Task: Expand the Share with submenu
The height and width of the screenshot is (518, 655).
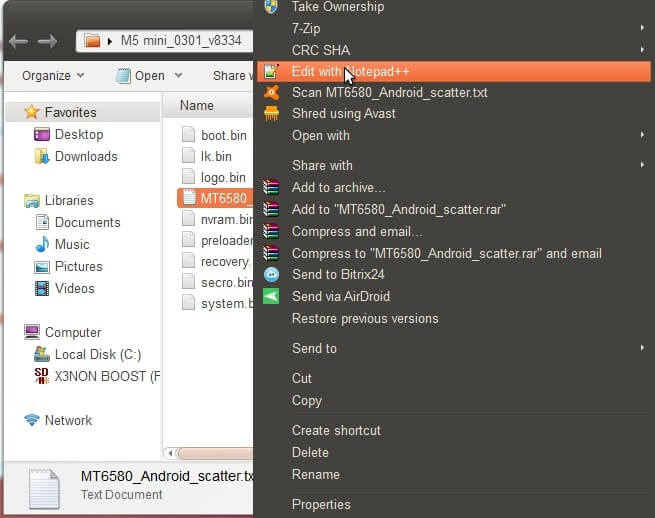Action: [642, 165]
